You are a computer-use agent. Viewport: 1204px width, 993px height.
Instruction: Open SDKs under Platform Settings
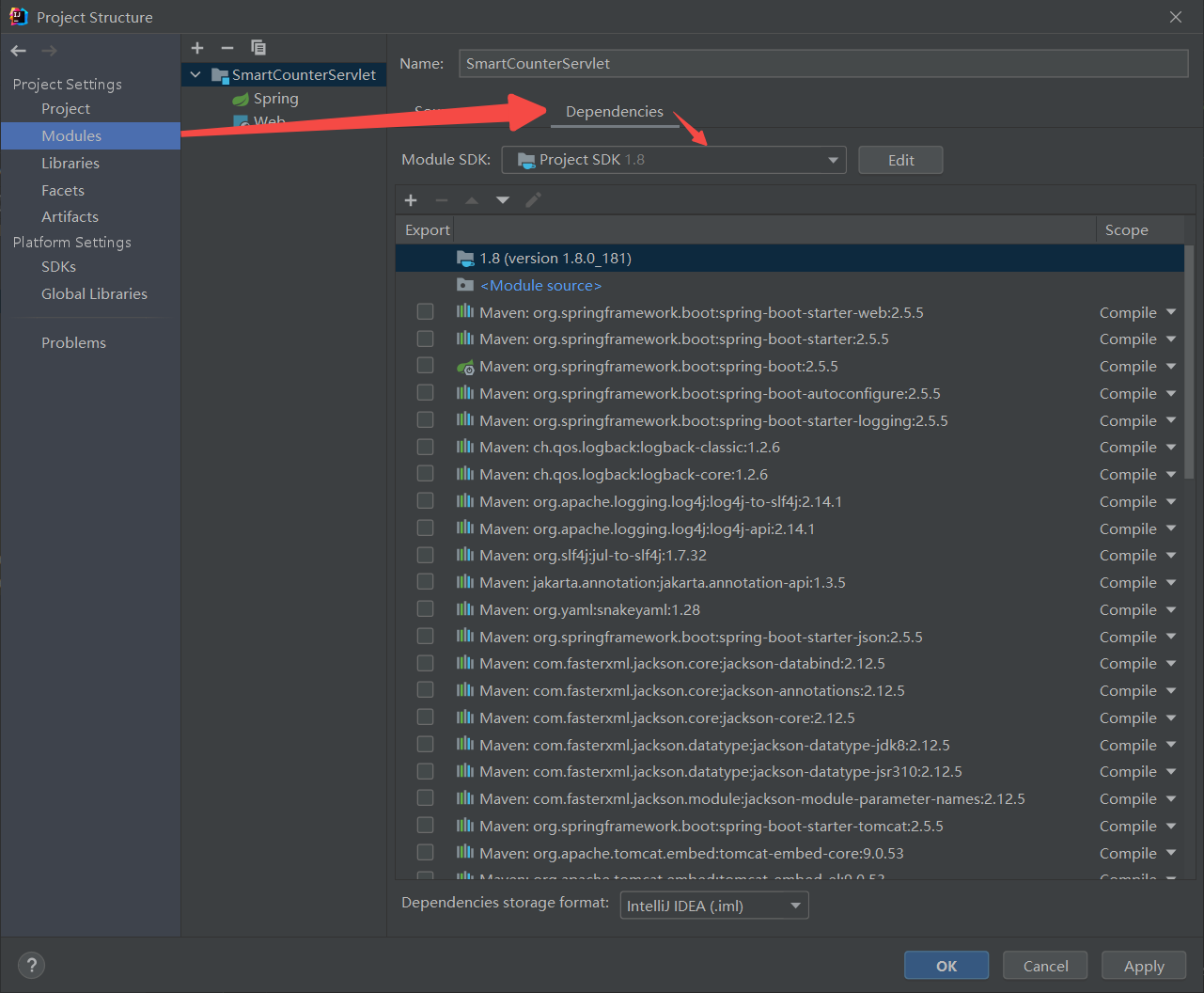coord(58,266)
